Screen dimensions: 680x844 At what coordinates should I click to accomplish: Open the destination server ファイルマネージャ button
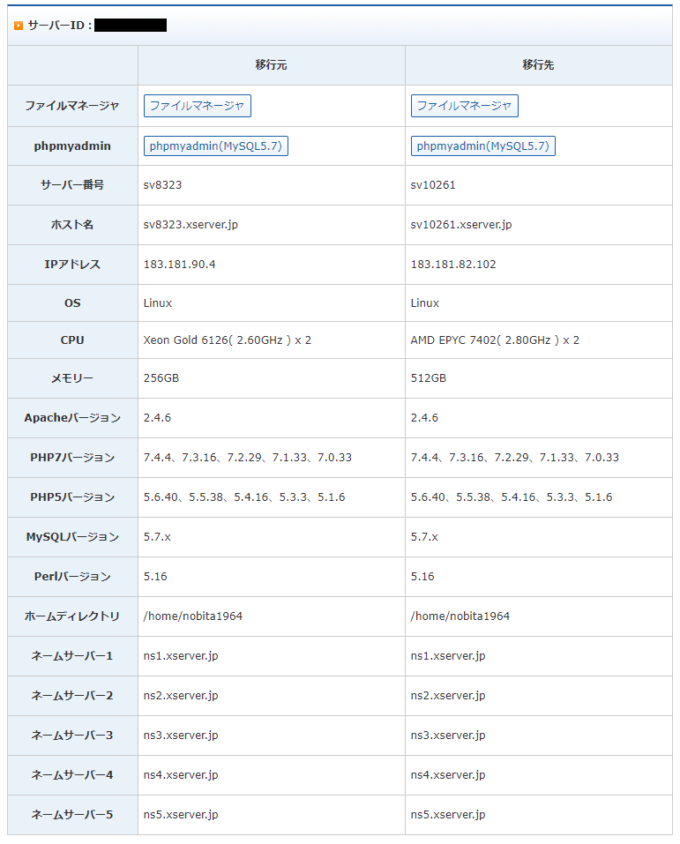pyautogui.click(x=464, y=106)
